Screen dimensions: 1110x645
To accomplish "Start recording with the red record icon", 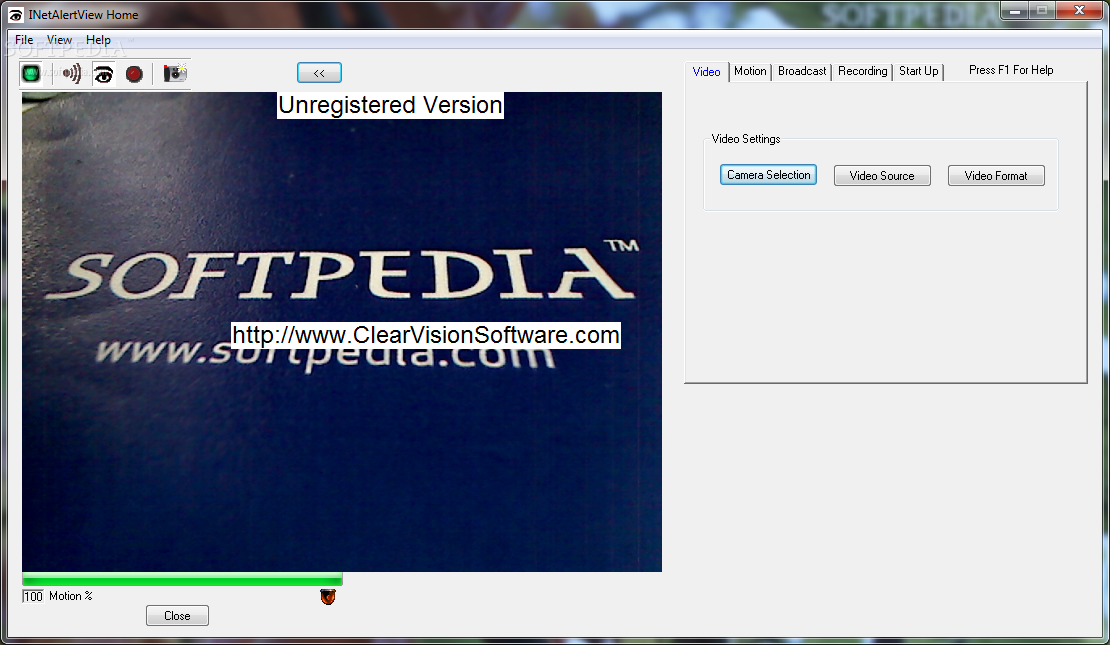I will pyautogui.click(x=135, y=74).
